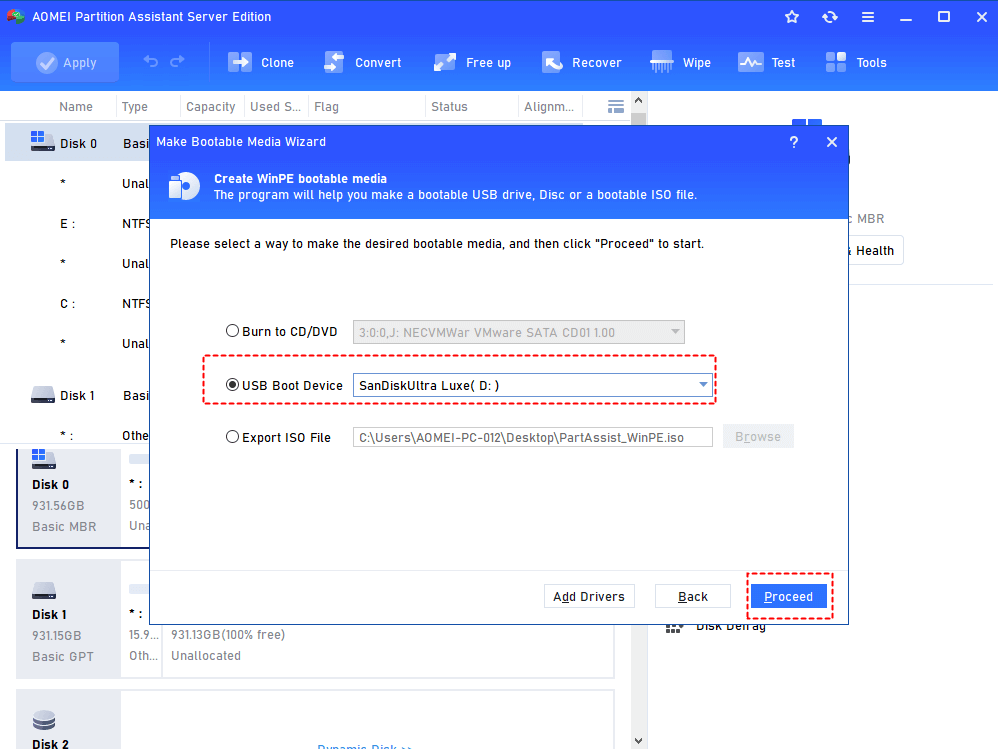This screenshot has height=749, width=998.
Task: Select the C: partition row
Action: [78, 304]
